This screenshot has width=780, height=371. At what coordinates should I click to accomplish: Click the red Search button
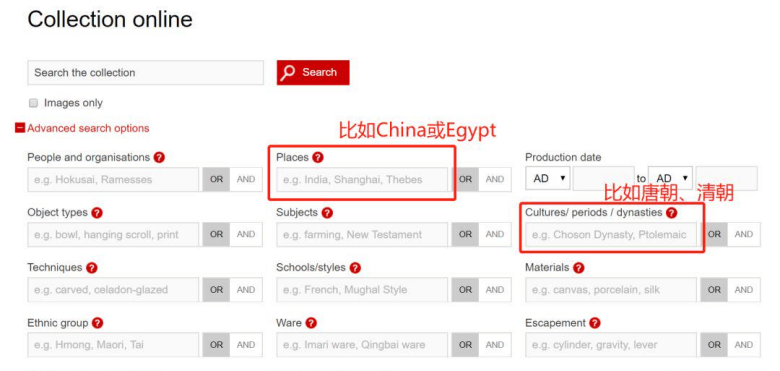pos(313,73)
